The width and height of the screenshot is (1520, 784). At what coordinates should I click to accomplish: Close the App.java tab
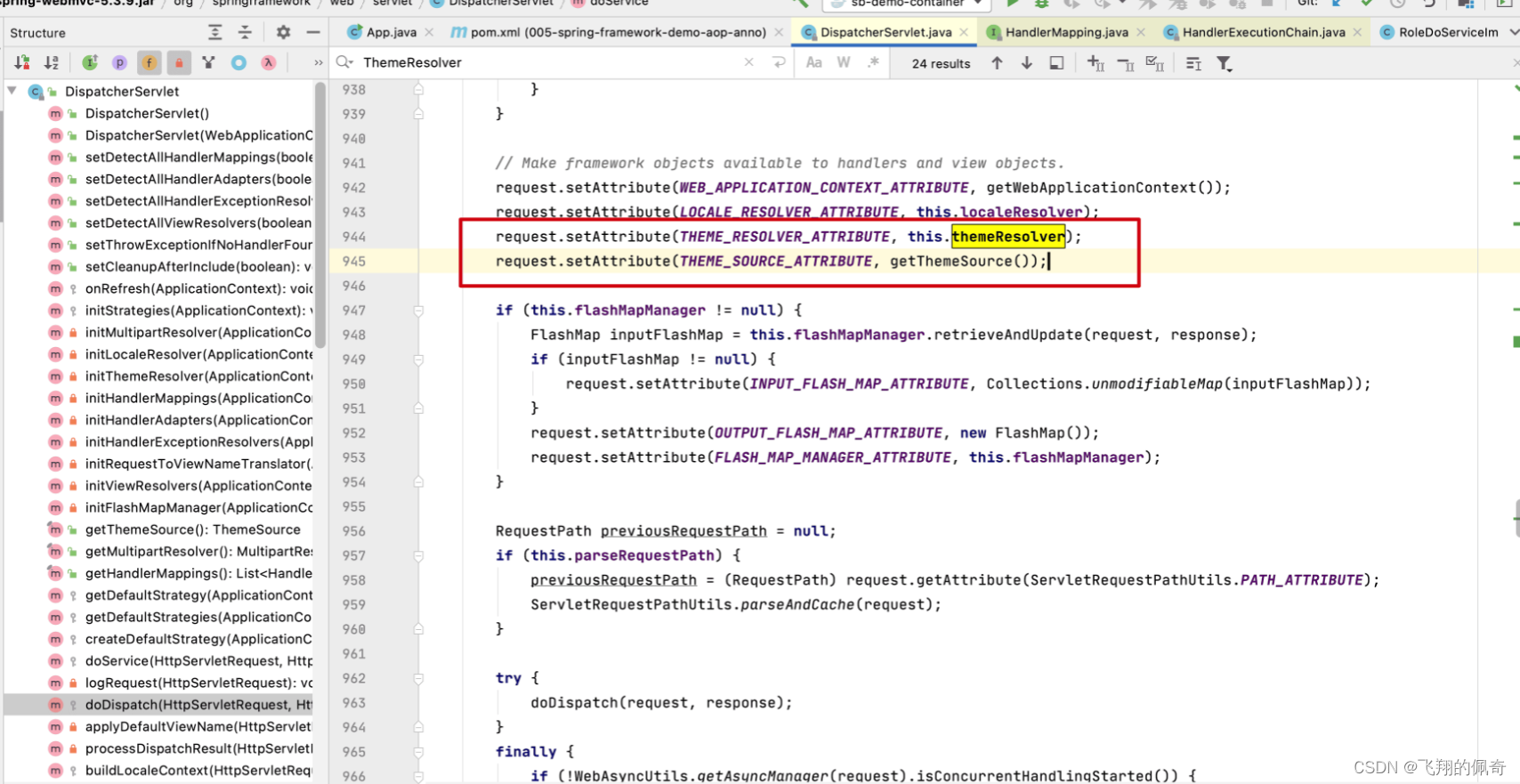pos(429,32)
